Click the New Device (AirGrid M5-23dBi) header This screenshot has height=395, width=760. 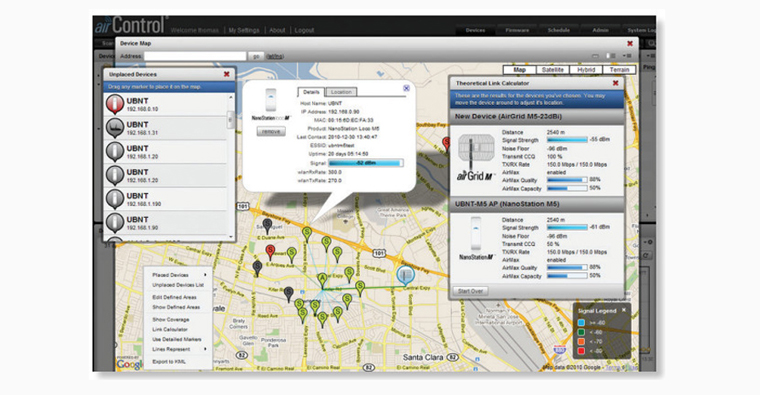tap(537, 116)
